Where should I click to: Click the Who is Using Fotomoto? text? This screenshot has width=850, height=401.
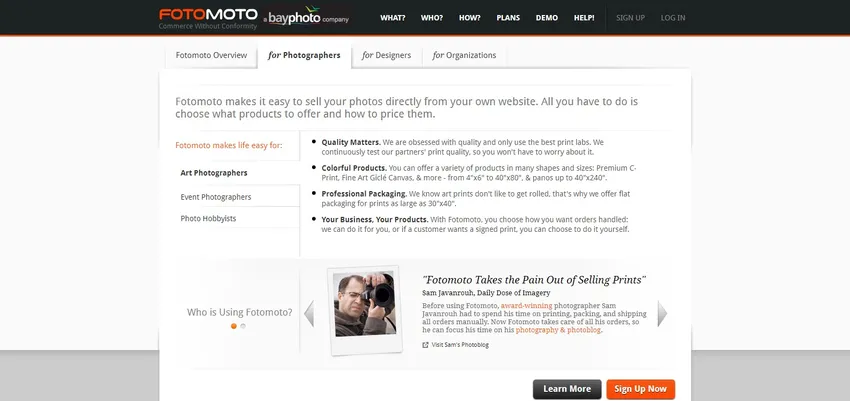(x=240, y=312)
